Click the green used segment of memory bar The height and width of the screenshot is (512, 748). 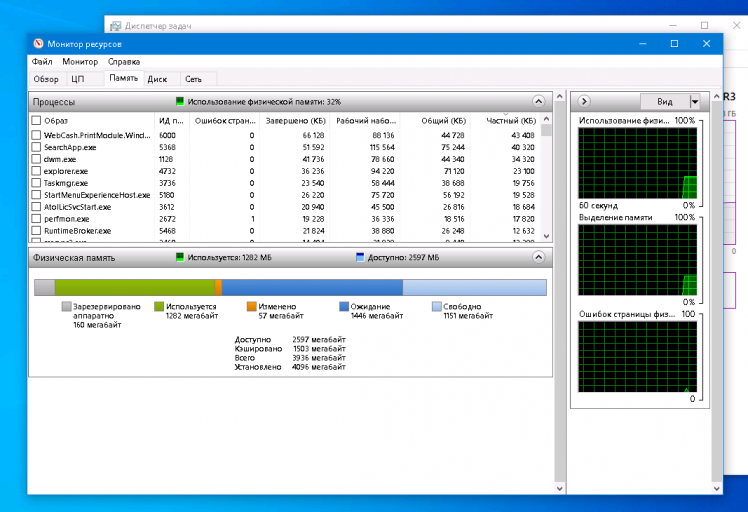[x=135, y=287]
